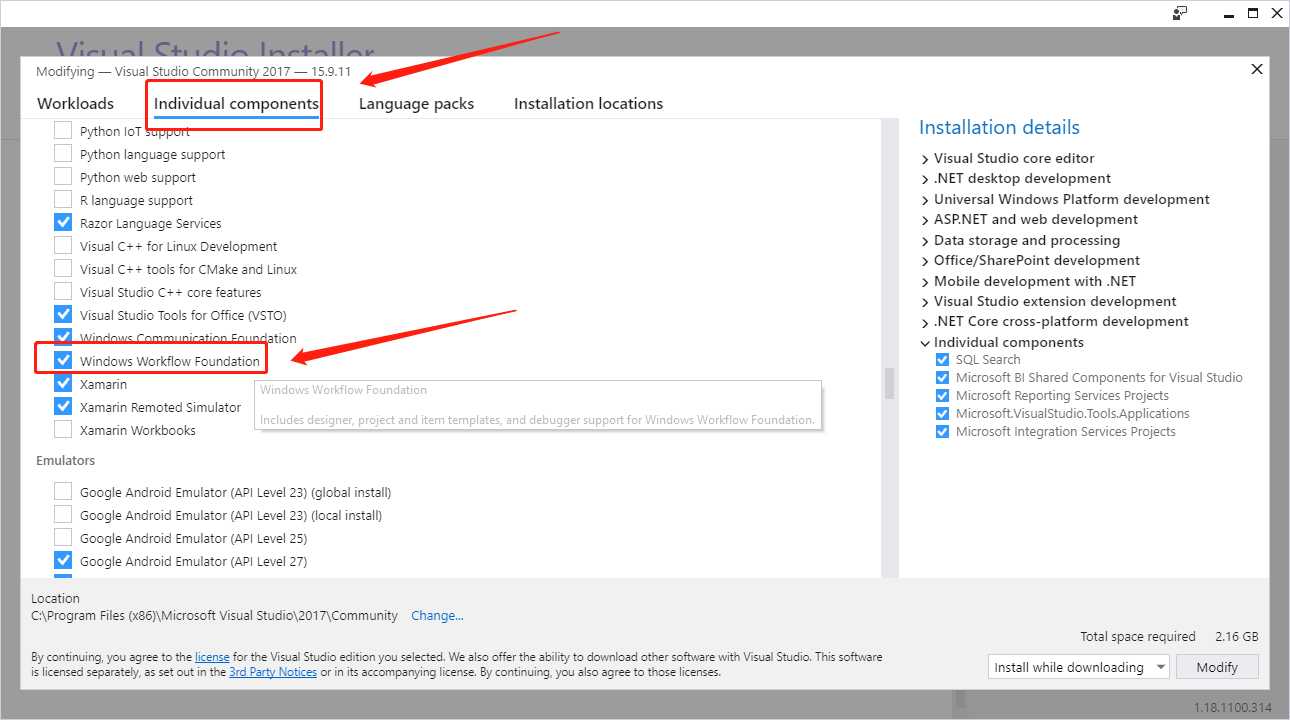Expand .NET desktop development details
The width and height of the screenshot is (1290, 720).
click(x=925, y=179)
